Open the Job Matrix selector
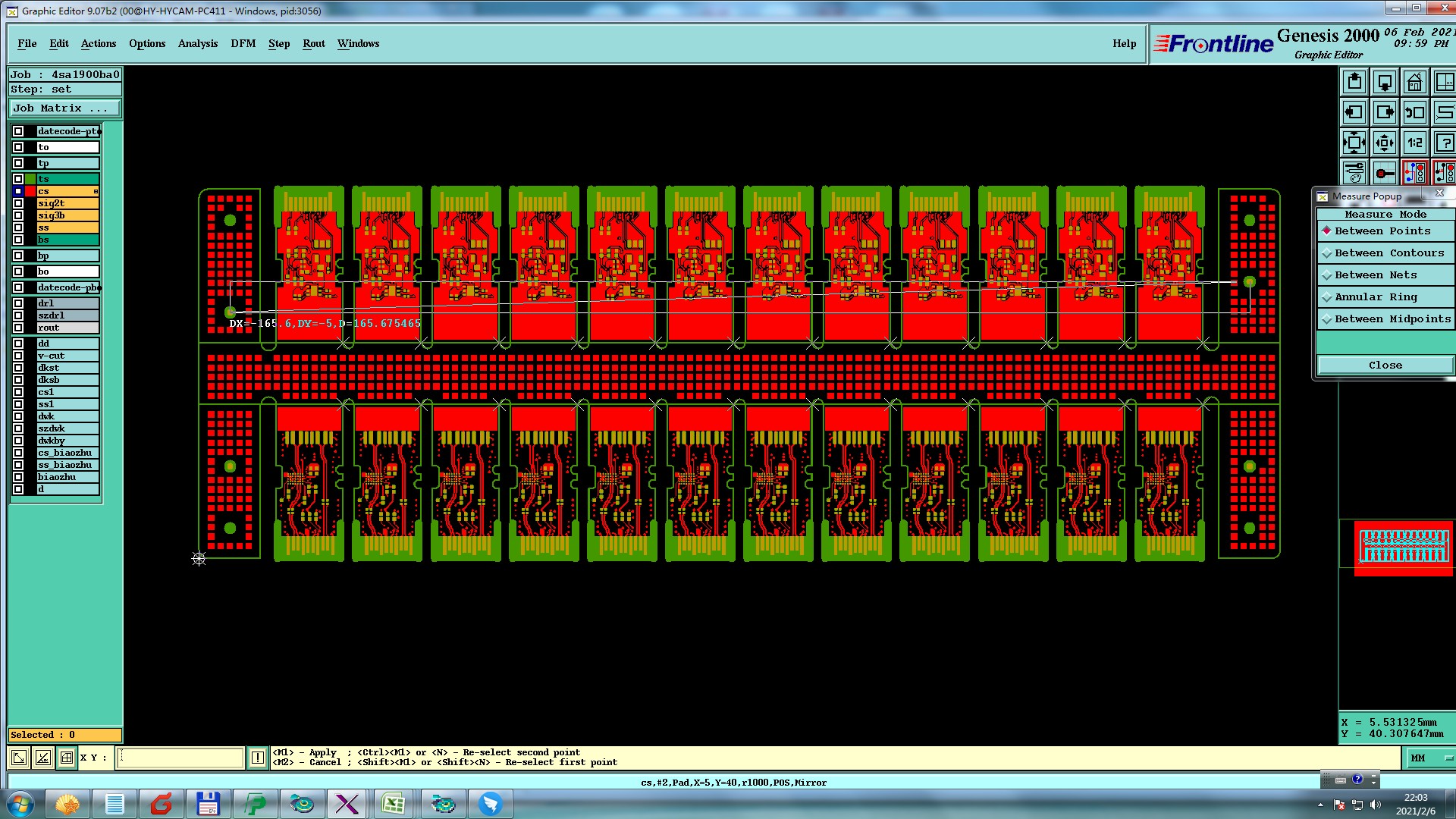 click(64, 108)
